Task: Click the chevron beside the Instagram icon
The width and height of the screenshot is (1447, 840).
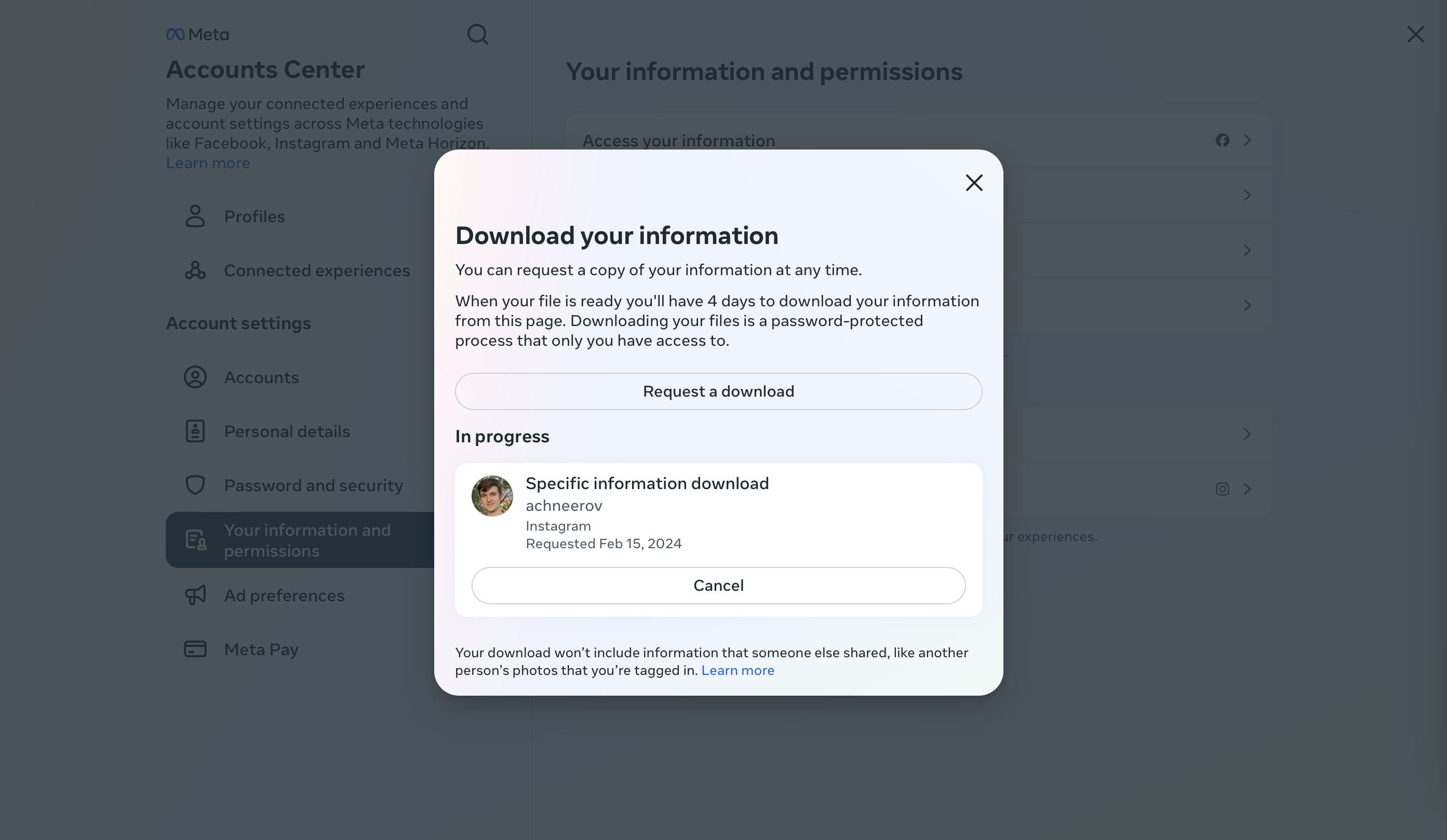Action: coord(1247,490)
